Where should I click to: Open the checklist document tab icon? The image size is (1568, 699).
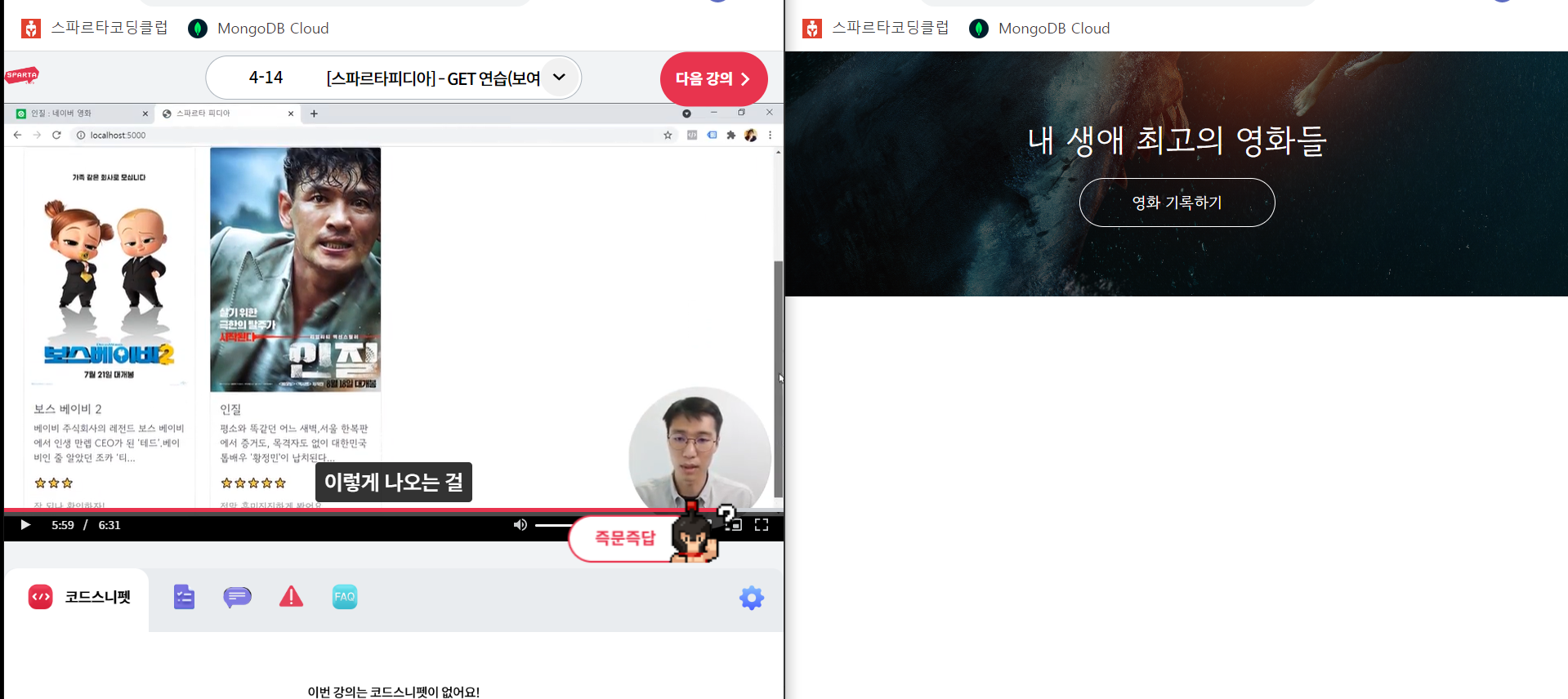tap(184, 597)
